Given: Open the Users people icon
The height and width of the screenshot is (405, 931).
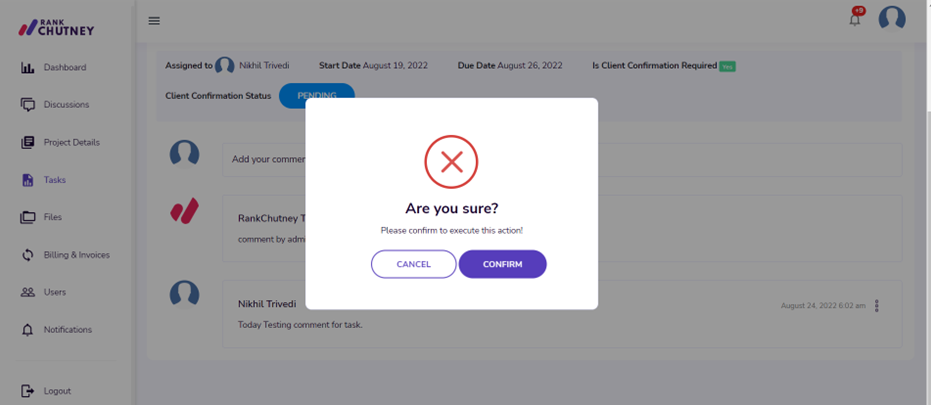Looking at the screenshot, I should 27,292.
